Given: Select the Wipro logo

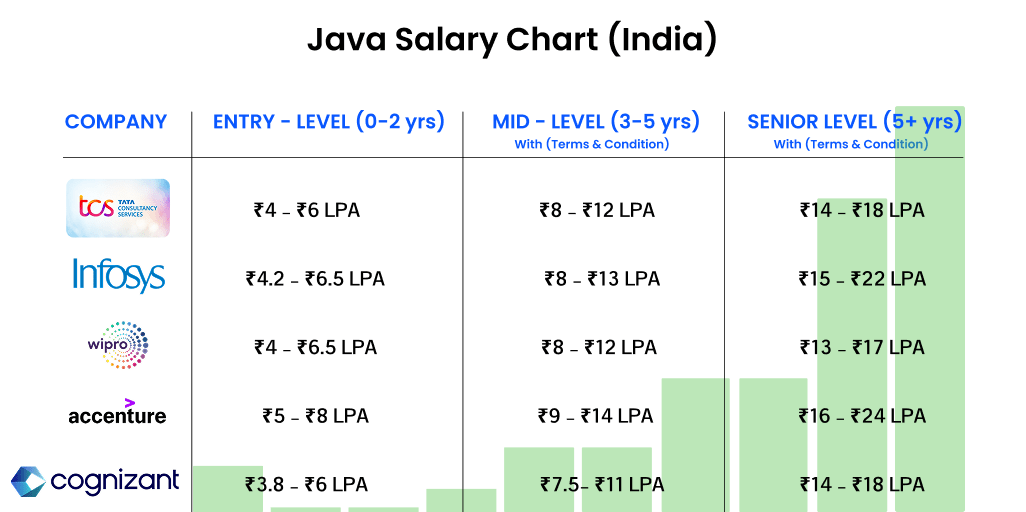Looking at the screenshot, I should coord(118,346).
